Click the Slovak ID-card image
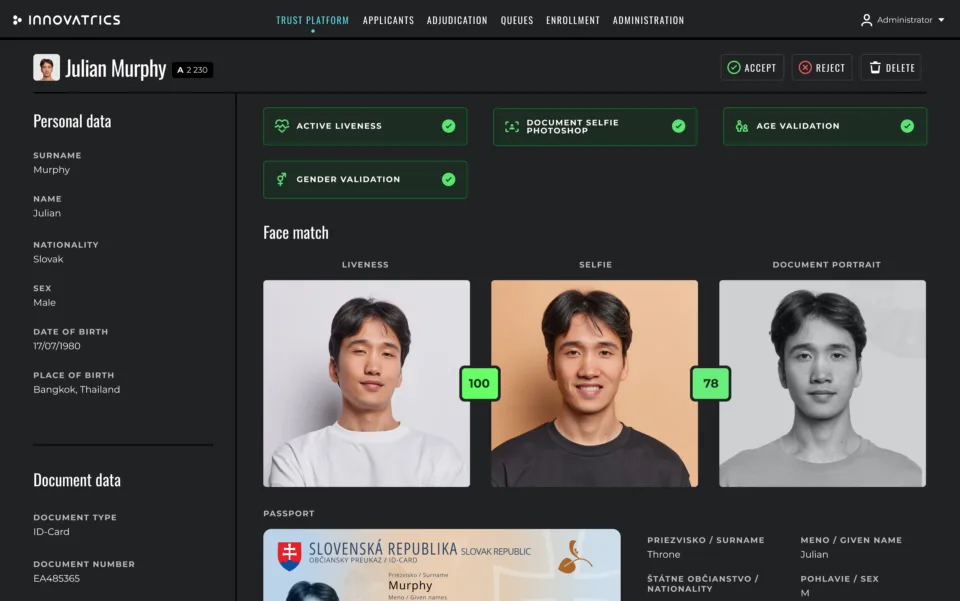 tap(441, 565)
